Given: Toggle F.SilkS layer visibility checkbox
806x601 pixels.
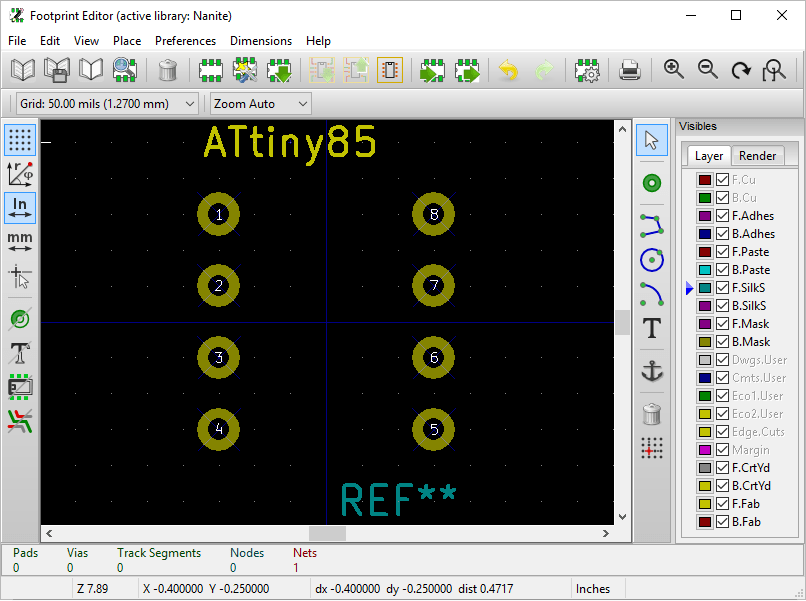Looking at the screenshot, I should point(722,288).
